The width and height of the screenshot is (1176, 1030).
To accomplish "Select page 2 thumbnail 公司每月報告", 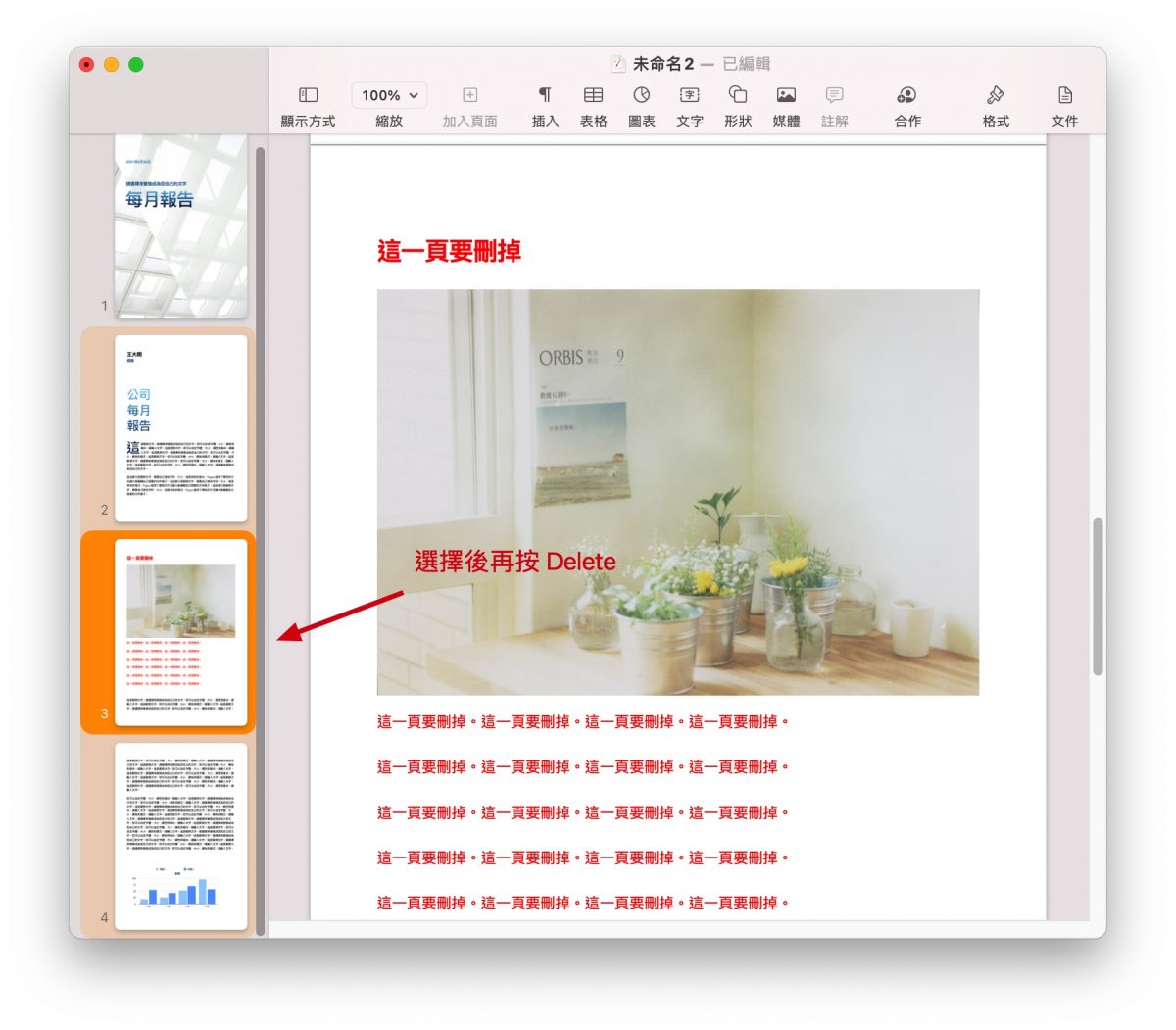I will click(180, 428).
